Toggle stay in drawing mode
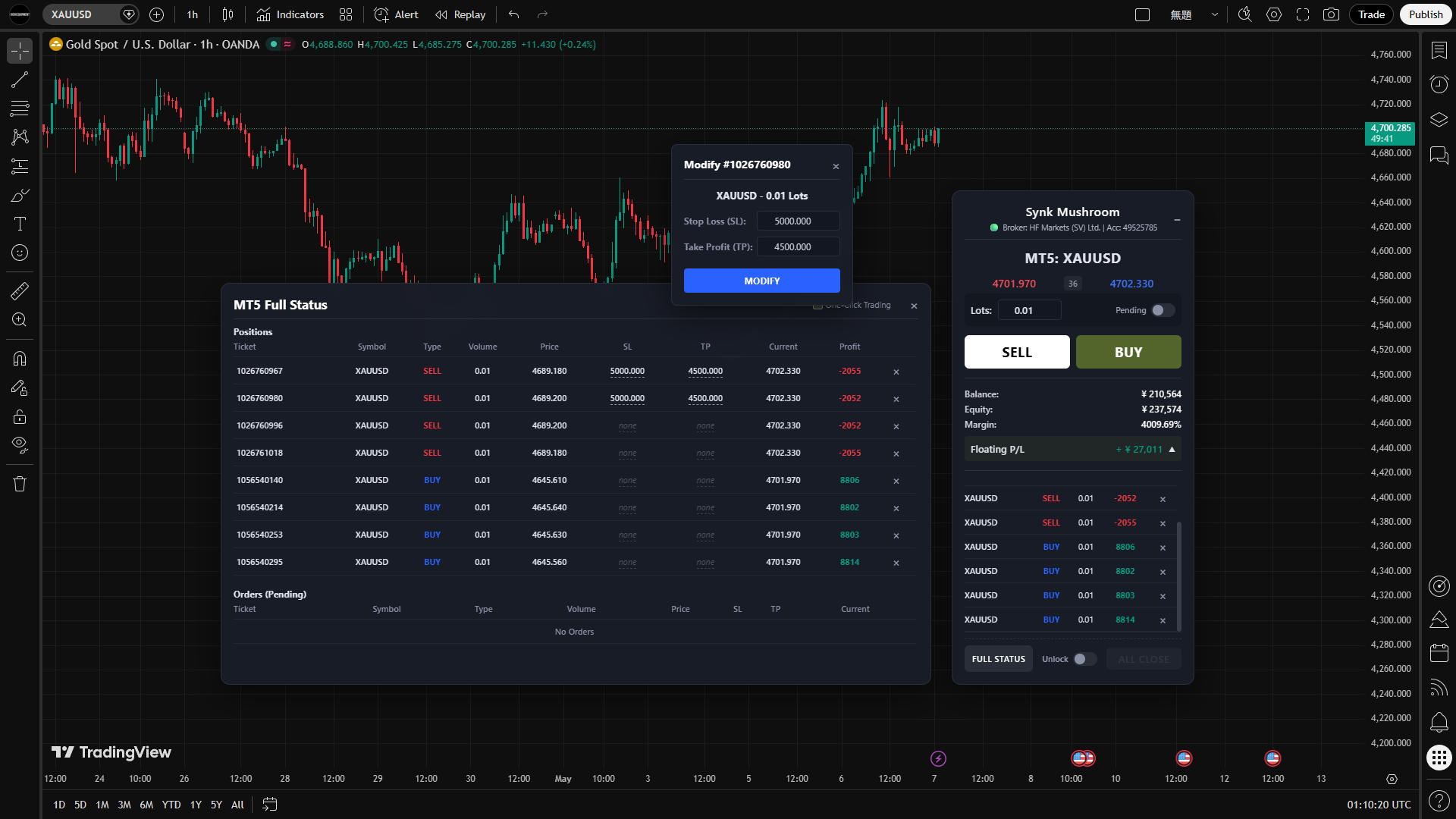This screenshot has height=819, width=1456. coord(20,388)
